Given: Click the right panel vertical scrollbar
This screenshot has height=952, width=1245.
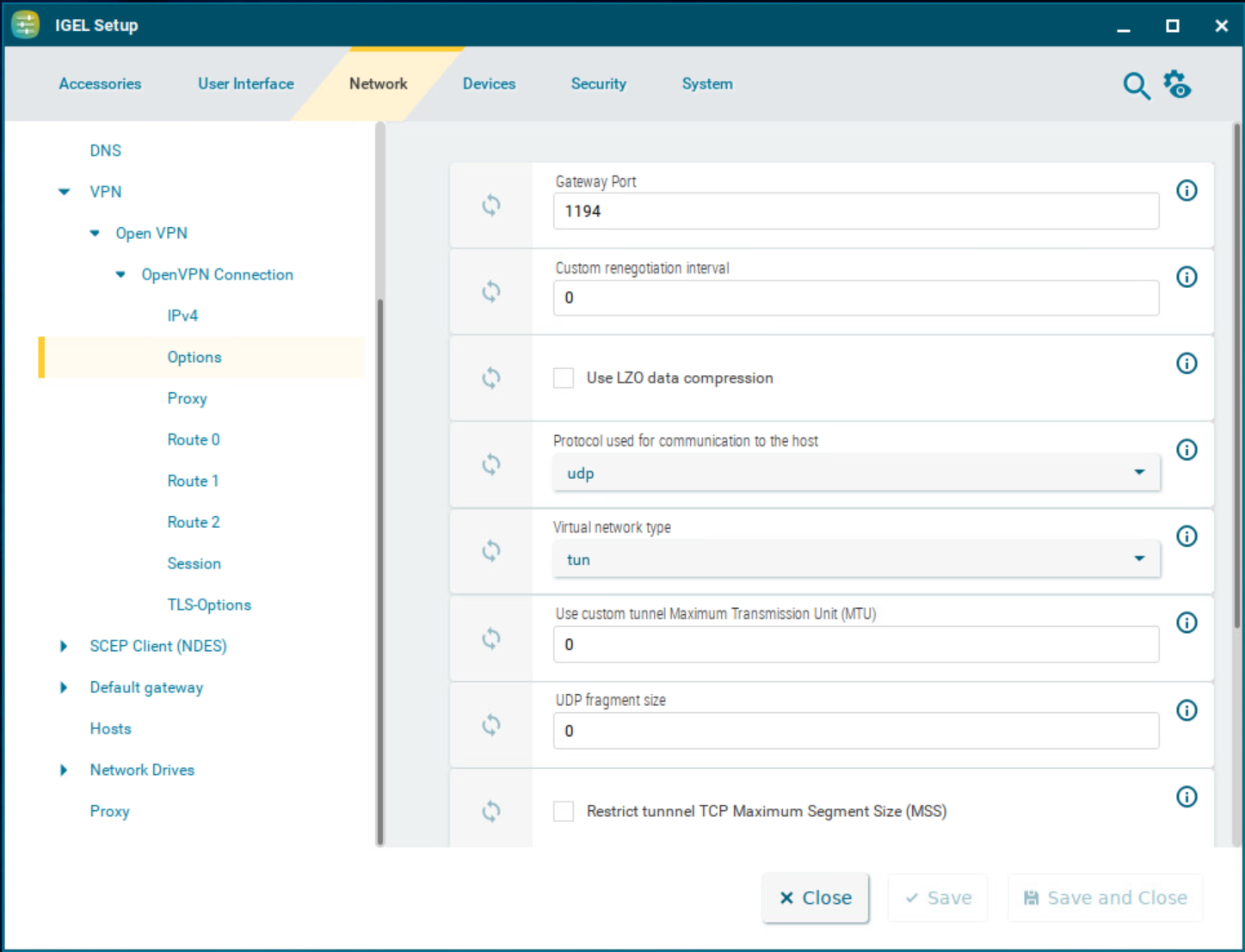Looking at the screenshot, I should (x=1236, y=378).
